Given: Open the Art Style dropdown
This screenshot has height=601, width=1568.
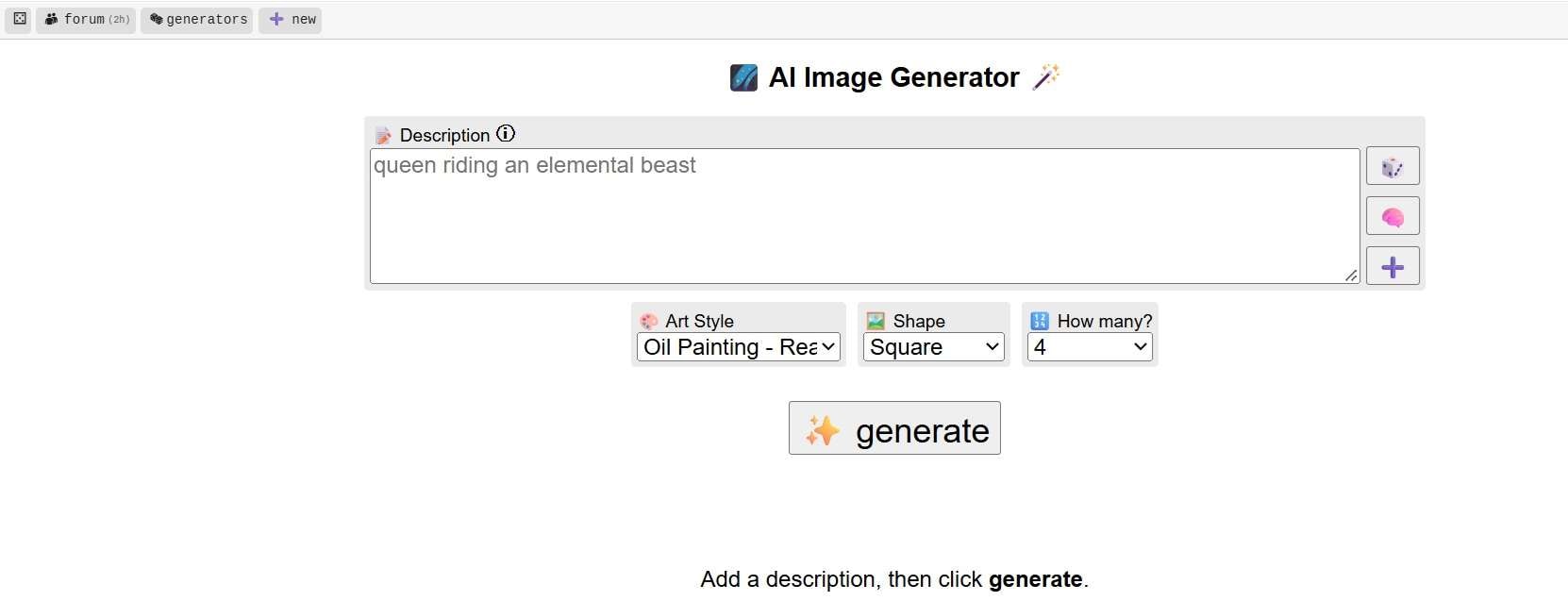Looking at the screenshot, I should (738, 347).
